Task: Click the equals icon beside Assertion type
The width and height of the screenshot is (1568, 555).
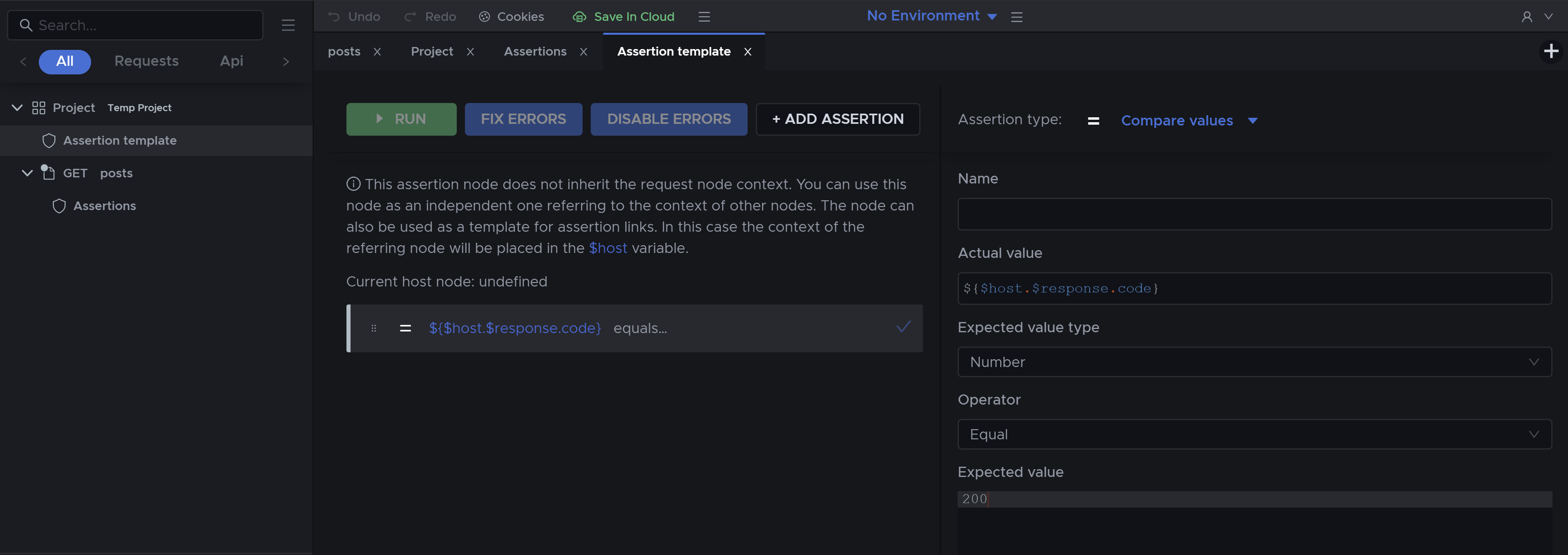Action: tap(1093, 121)
